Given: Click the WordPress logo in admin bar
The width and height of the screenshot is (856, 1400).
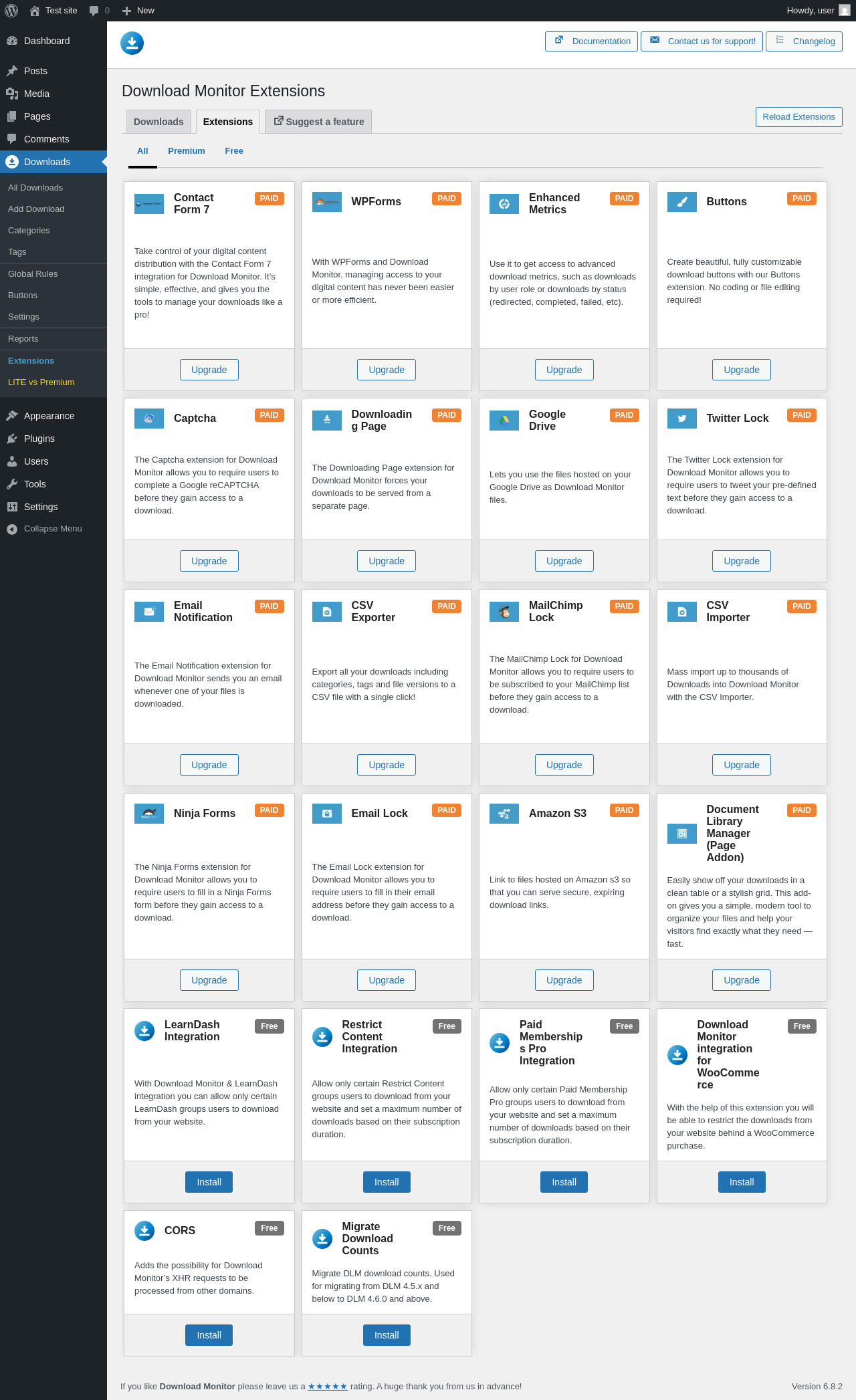Looking at the screenshot, I should click(x=11, y=11).
